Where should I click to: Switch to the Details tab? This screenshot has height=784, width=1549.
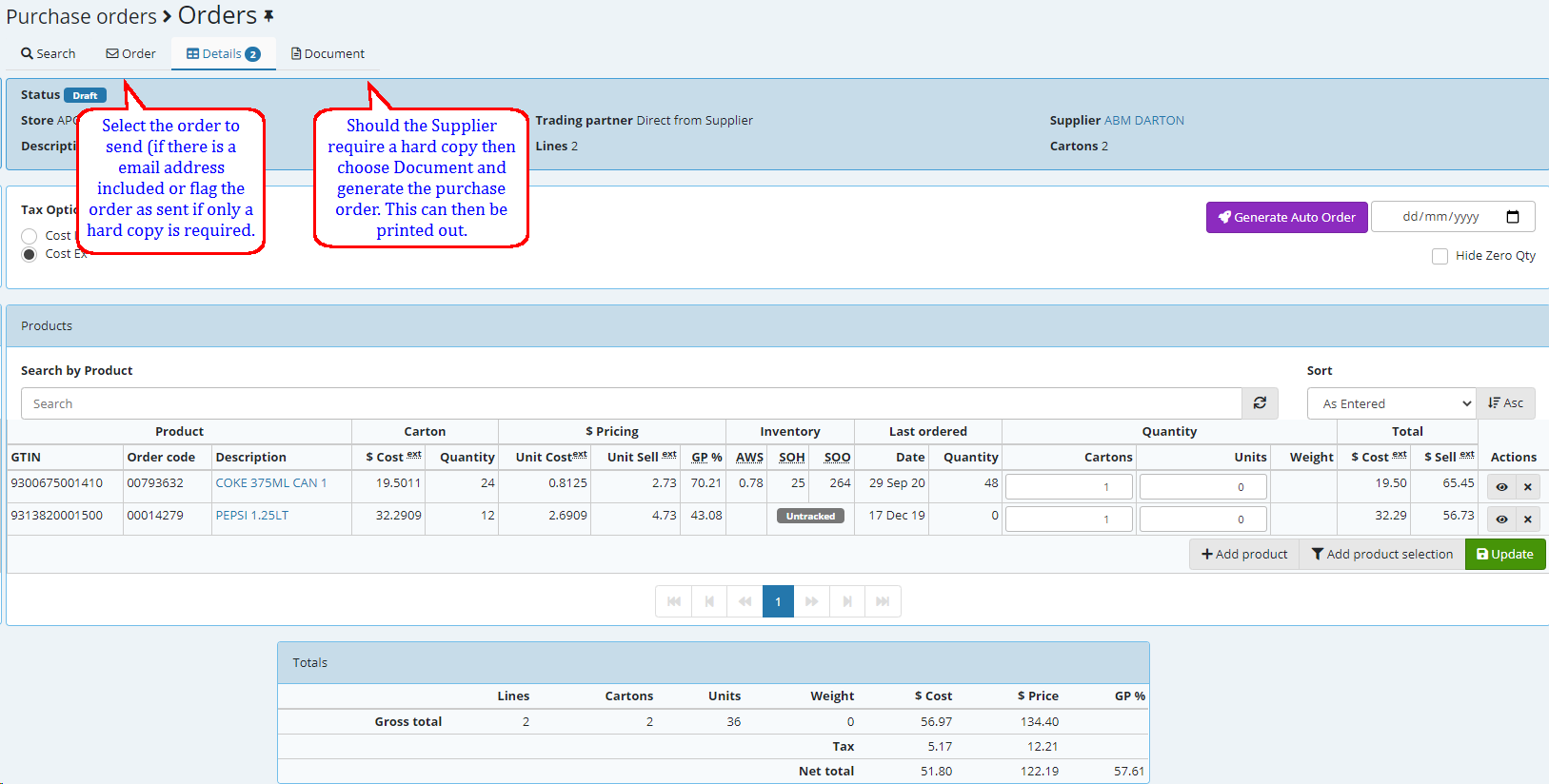pyautogui.click(x=224, y=54)
